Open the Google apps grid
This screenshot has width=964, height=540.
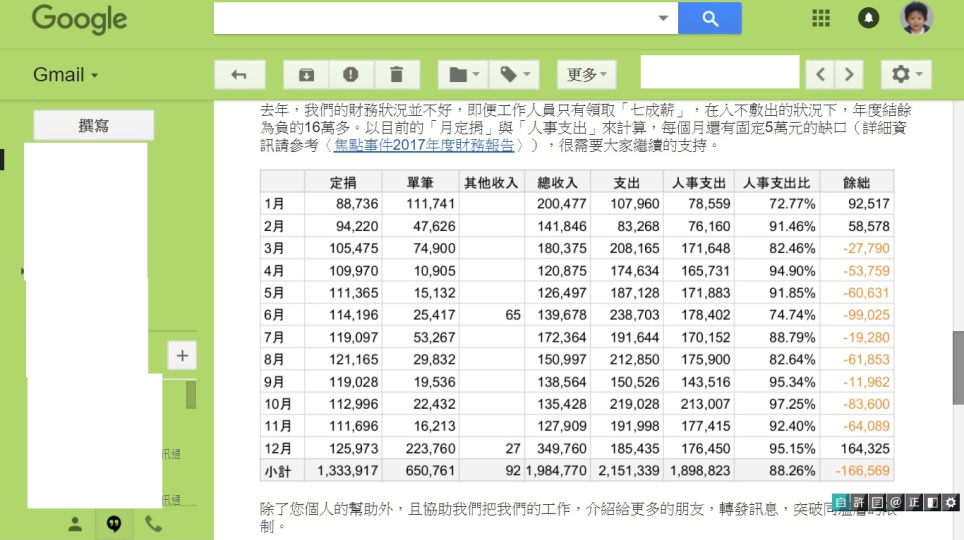(x=821, y=18)
